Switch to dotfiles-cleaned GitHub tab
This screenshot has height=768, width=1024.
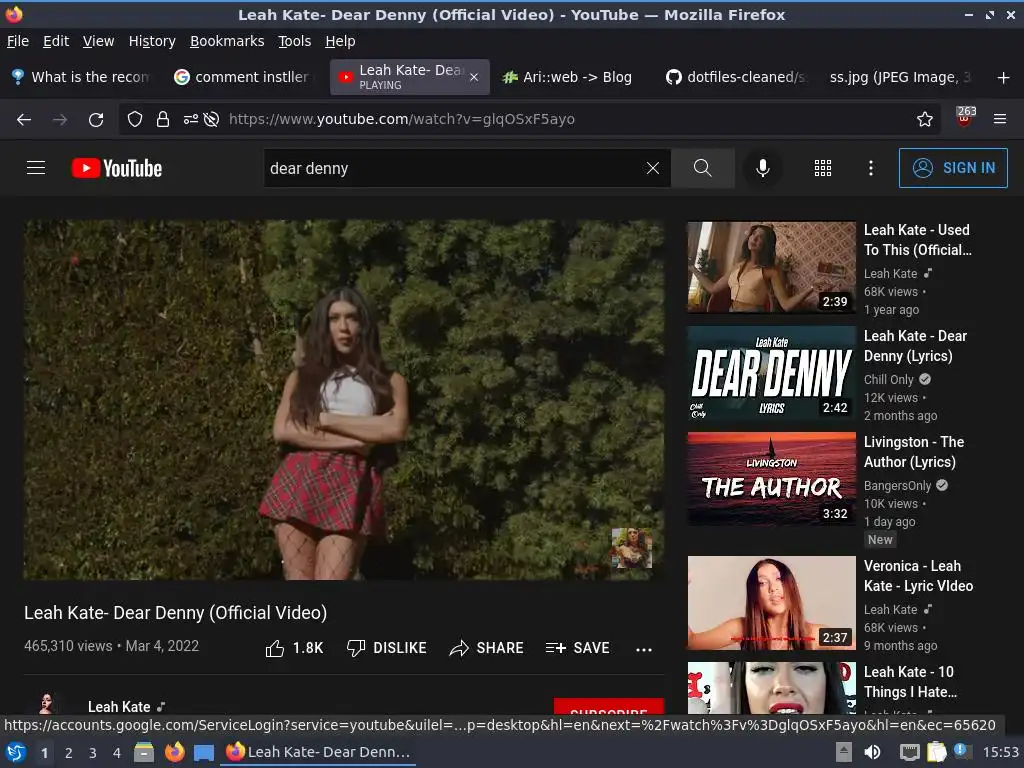(x=736, y=77)
